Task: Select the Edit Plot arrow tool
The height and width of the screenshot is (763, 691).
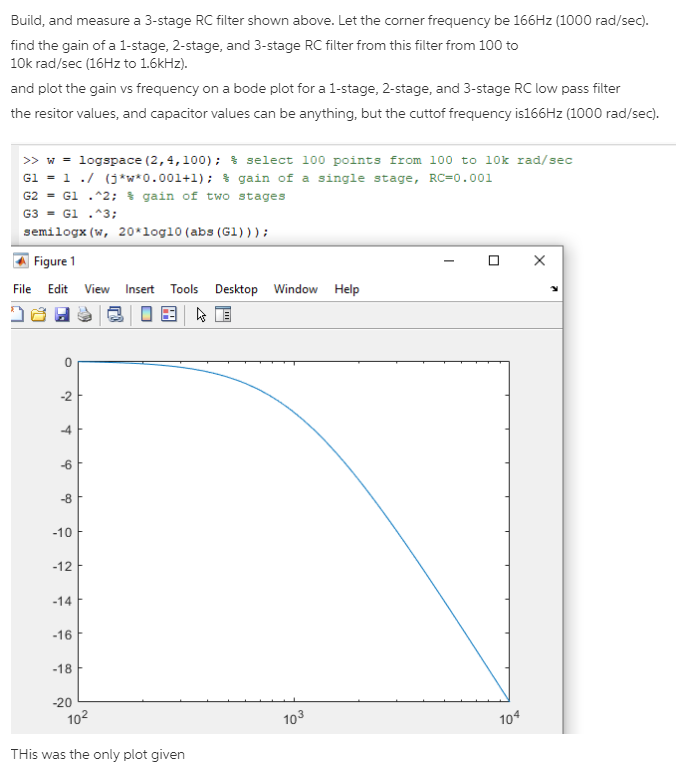Action: point(201,315)
